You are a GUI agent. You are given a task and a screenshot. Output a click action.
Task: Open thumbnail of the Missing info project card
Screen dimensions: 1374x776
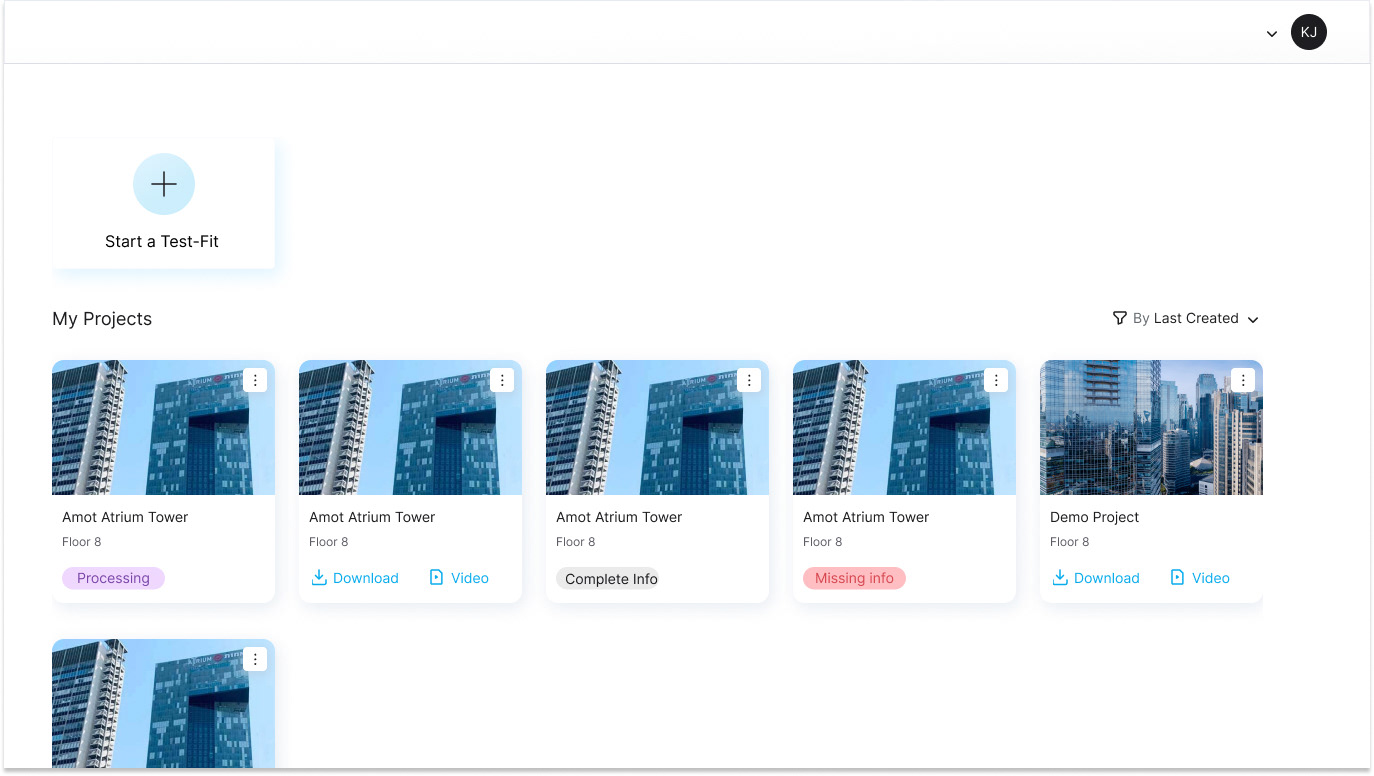click(x=904, y=427)
